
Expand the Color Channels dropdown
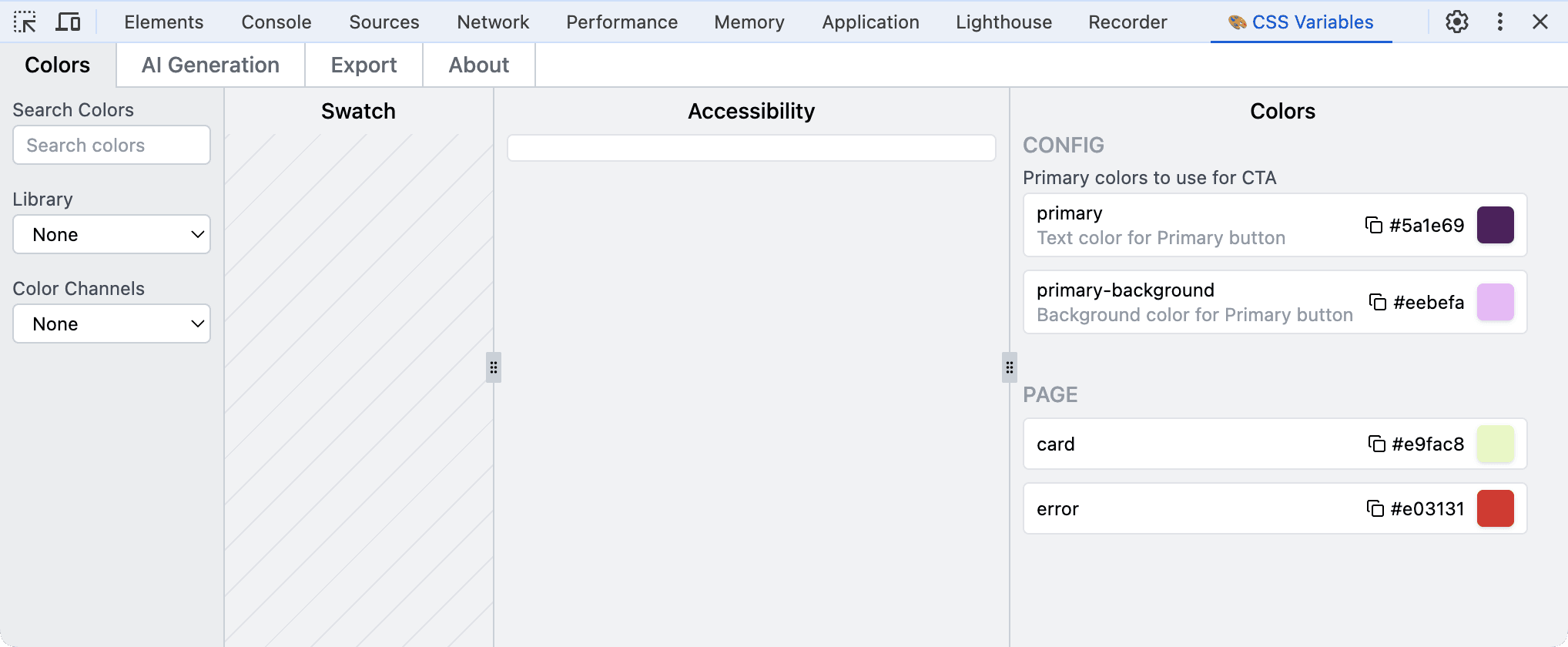click(112, 323)
